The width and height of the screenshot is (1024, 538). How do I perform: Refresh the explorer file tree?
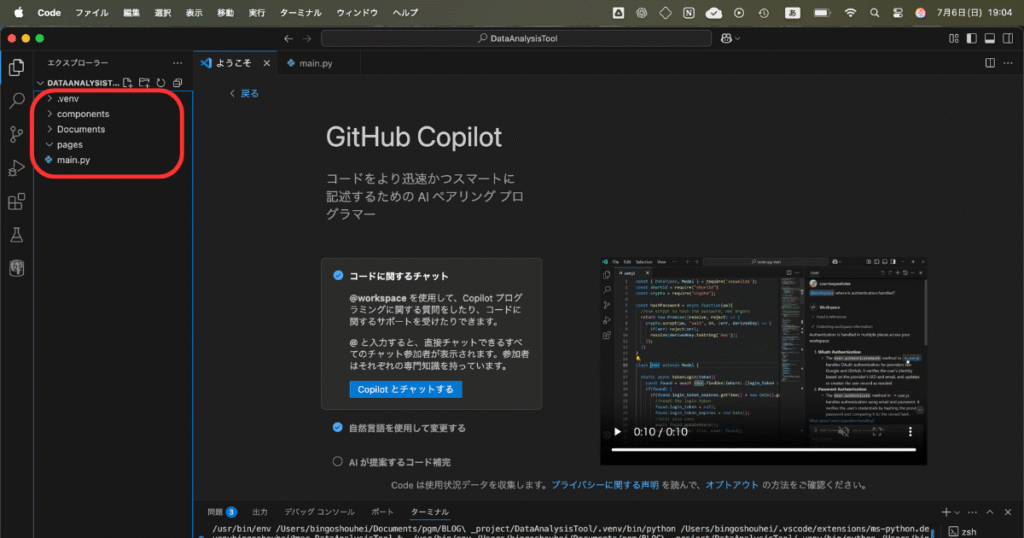161,83
